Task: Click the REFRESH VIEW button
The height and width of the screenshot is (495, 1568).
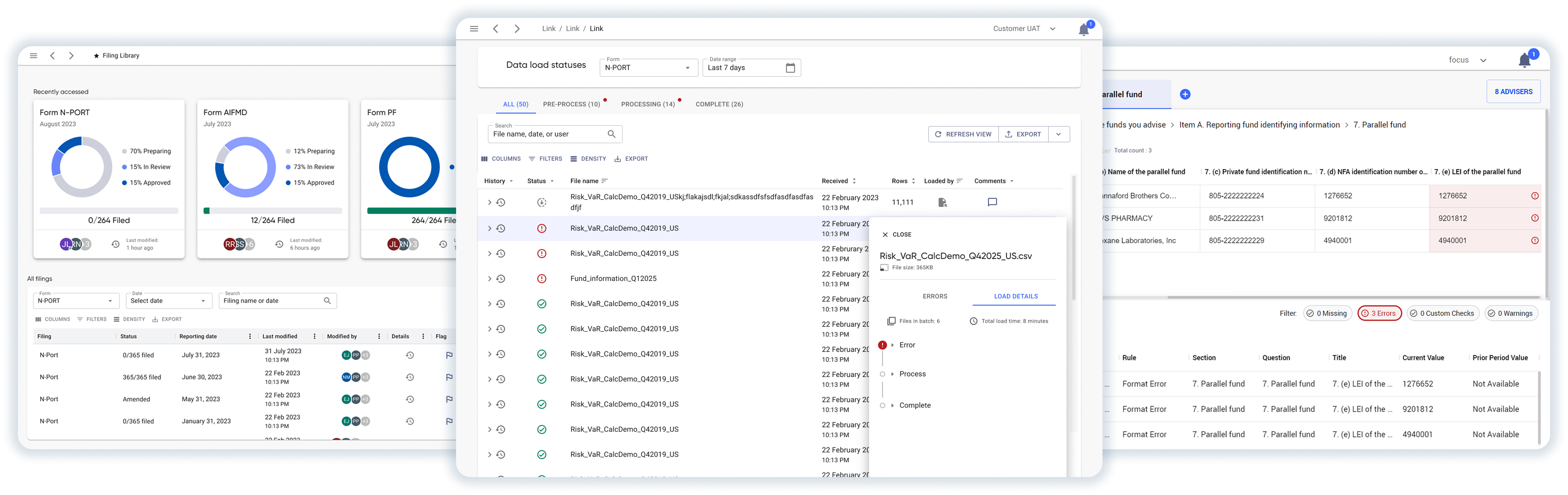Action: pyautogui.click(x=963, y=134)
